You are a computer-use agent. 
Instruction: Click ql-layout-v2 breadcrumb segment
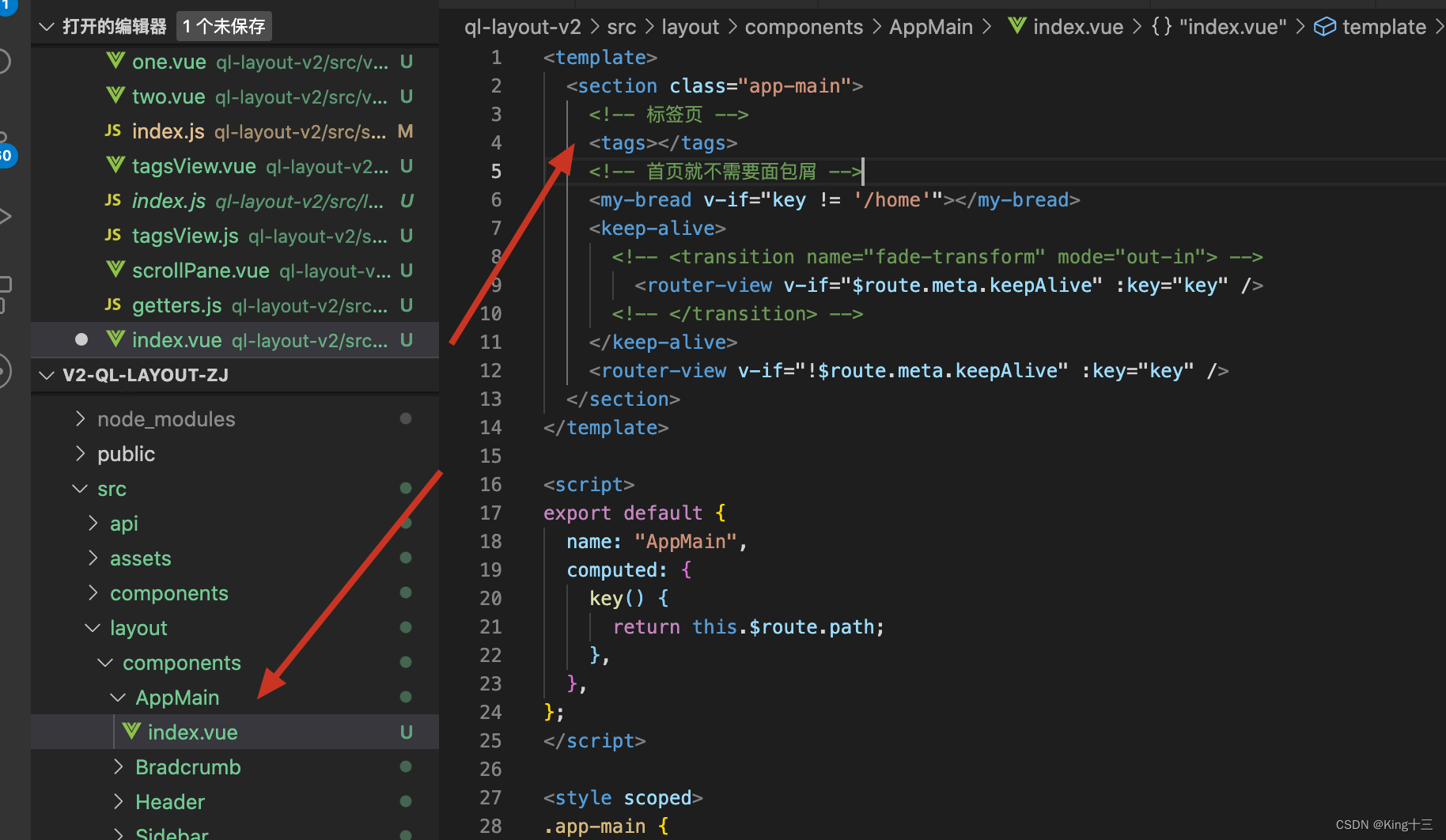pyautogui.click(x=522, y=27)
